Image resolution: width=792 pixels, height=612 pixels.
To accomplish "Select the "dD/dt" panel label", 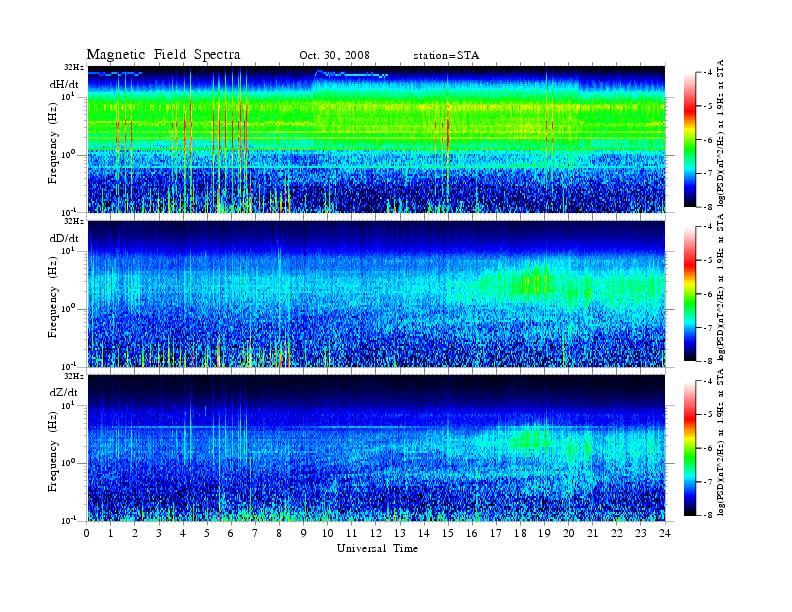I will (64, 238).
